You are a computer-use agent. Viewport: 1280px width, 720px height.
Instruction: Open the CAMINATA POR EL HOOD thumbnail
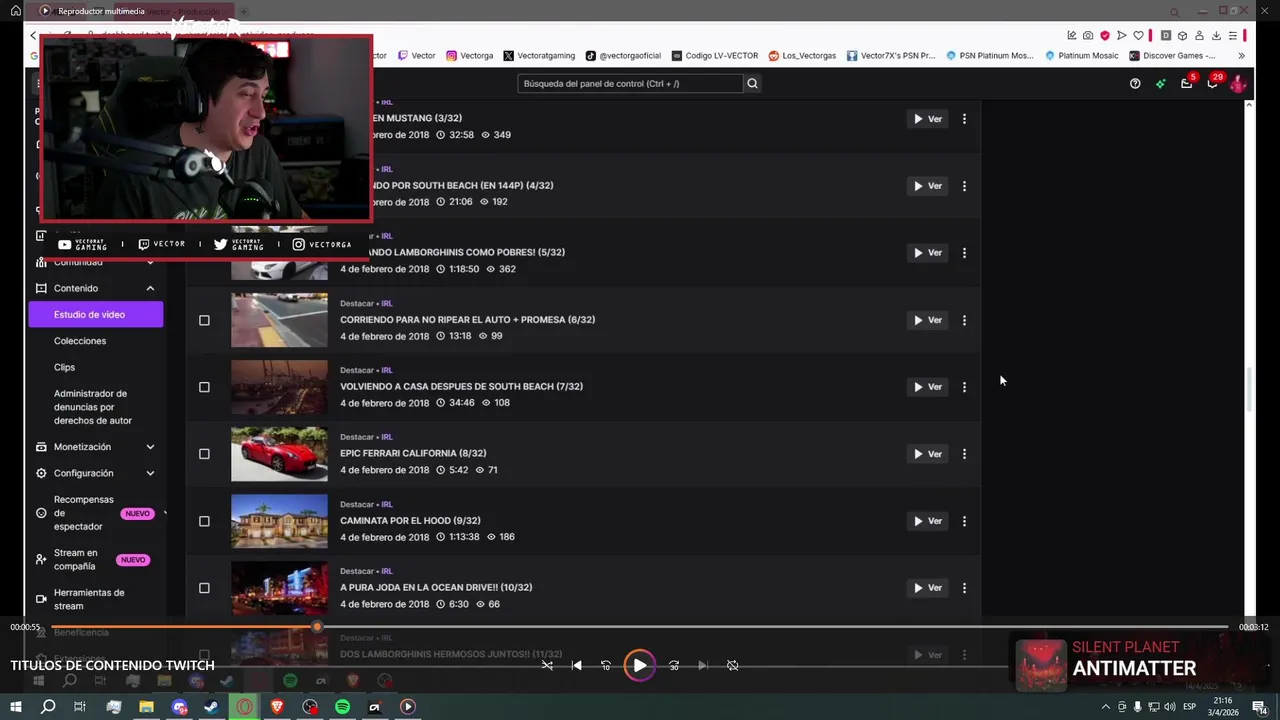coord(279,521)
